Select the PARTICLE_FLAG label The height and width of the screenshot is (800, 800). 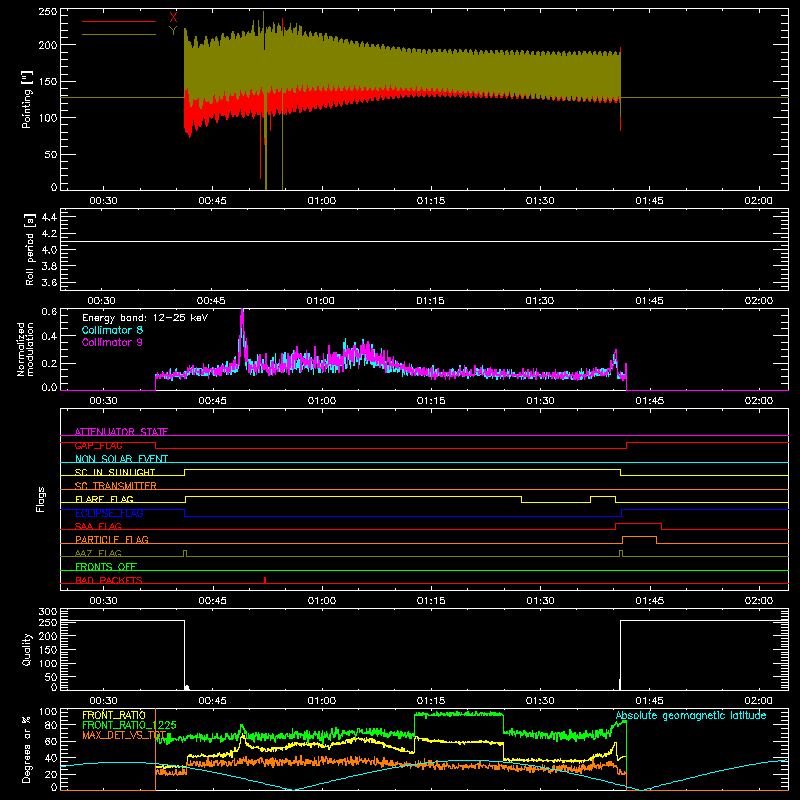(x=112, y=539)
